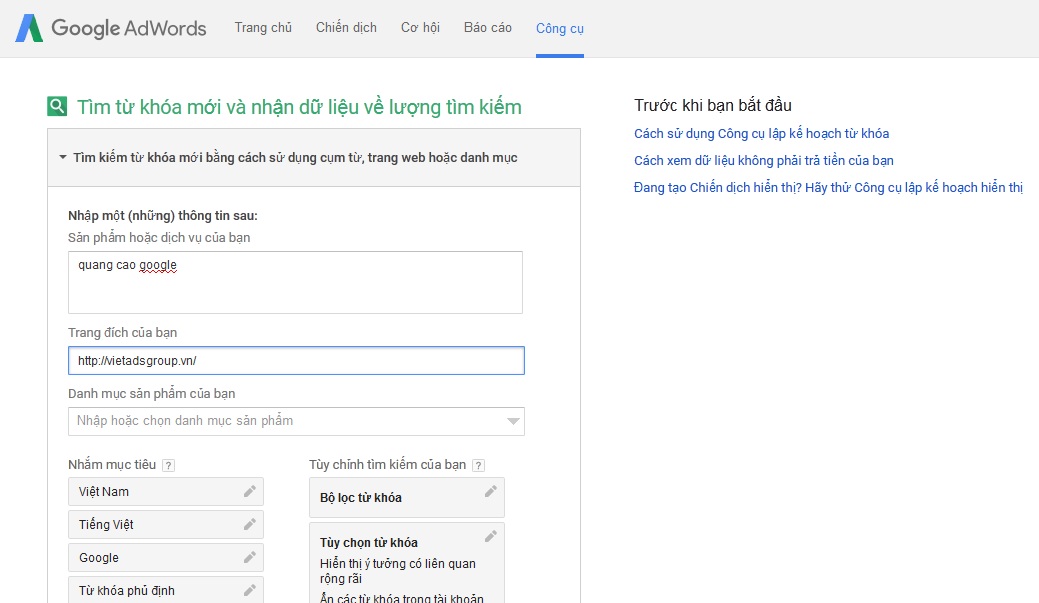Edit Bộ lọc từ khóa with pencil icon

490,491
